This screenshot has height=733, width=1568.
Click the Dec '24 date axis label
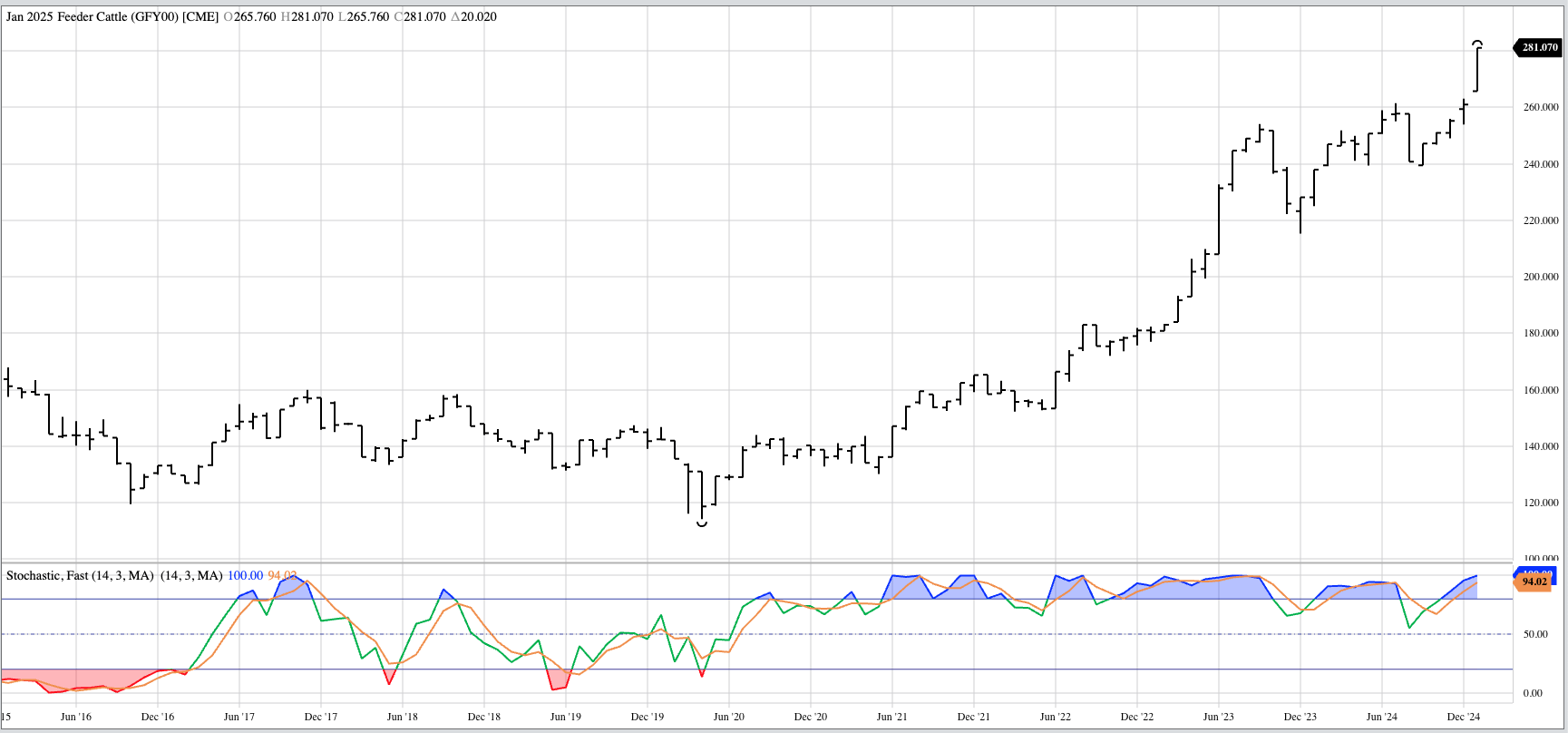coord(1463,717)
